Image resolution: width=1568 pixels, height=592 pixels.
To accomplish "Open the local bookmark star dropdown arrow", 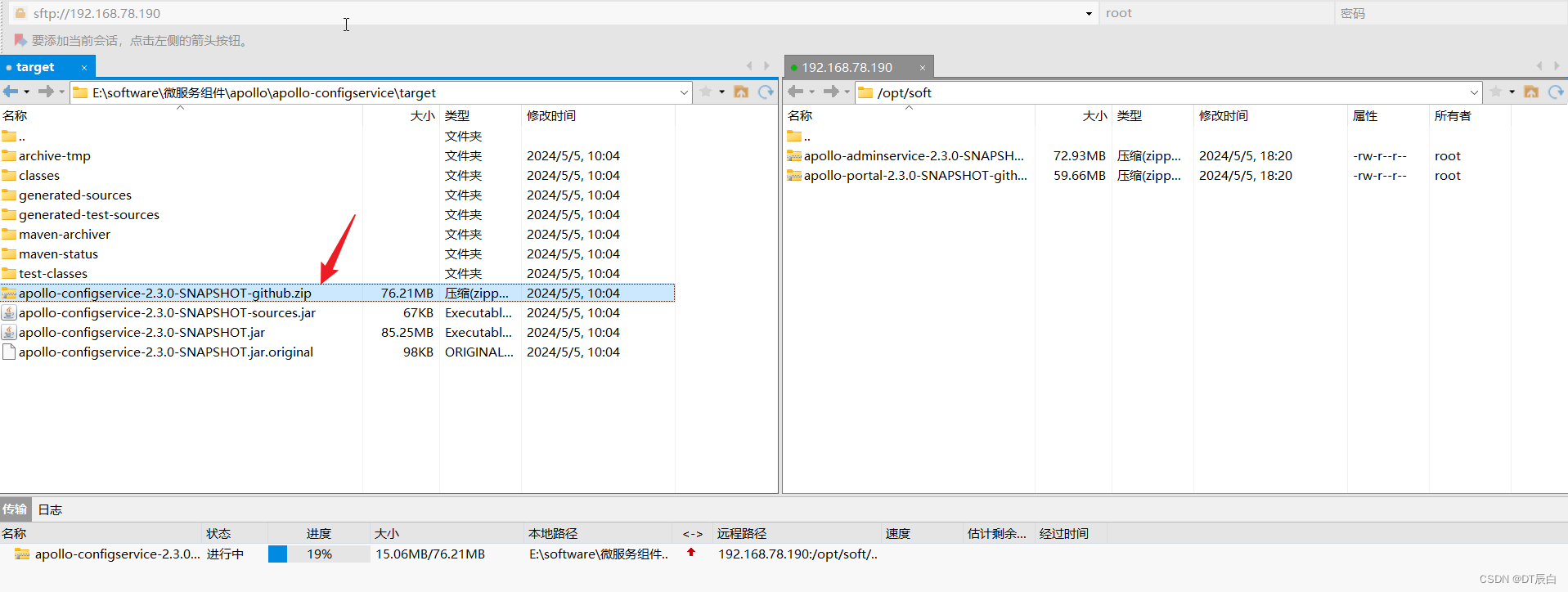I will (722, 92).
